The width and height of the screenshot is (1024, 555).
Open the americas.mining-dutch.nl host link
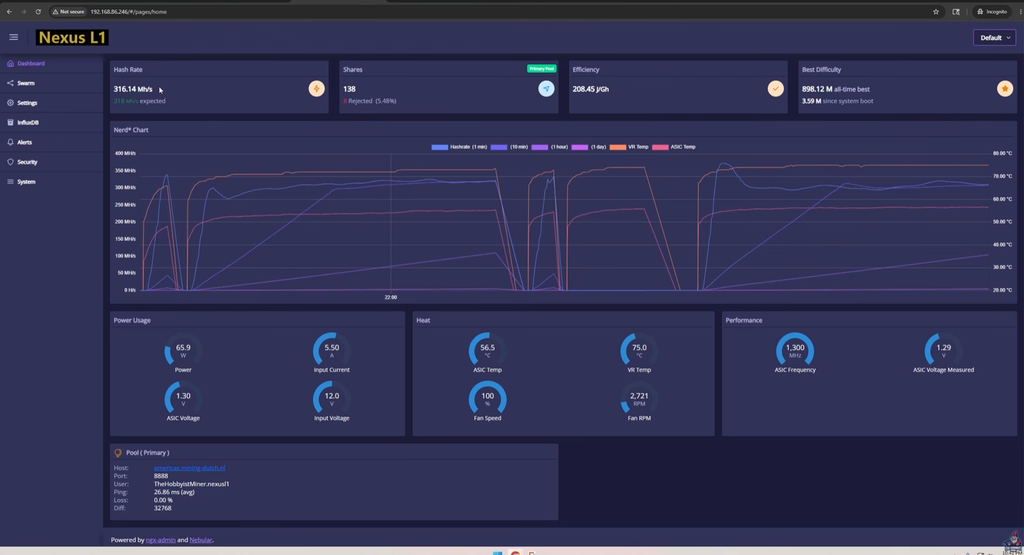(x=189, y=468)
